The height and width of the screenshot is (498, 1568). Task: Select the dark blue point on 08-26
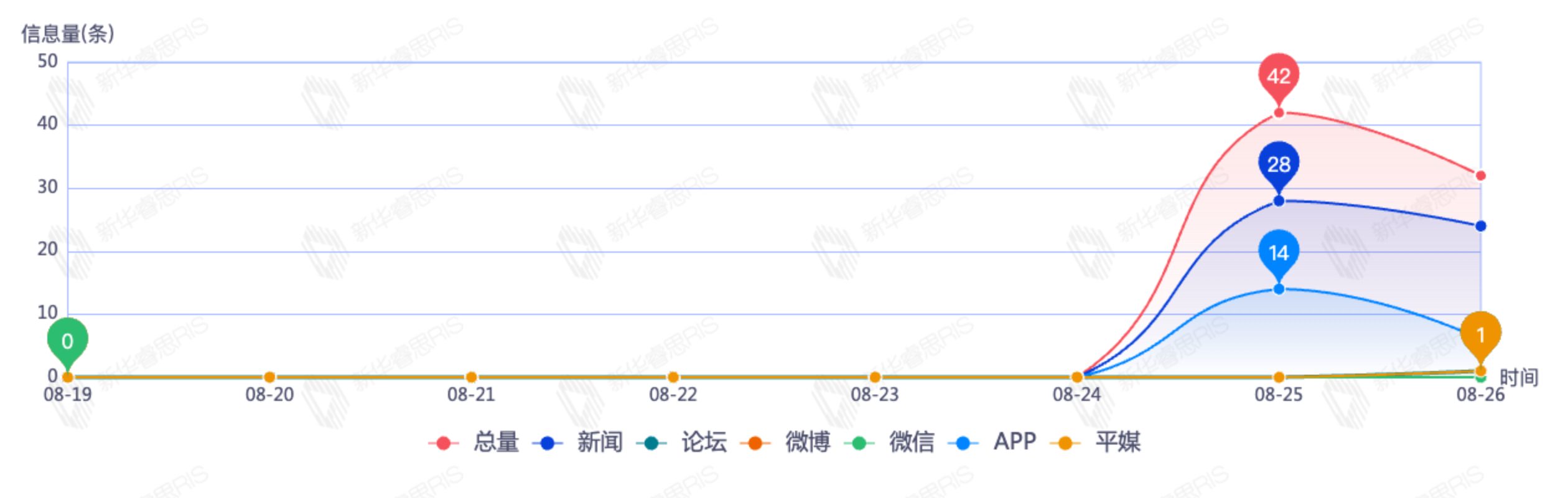click(1480, 226)
